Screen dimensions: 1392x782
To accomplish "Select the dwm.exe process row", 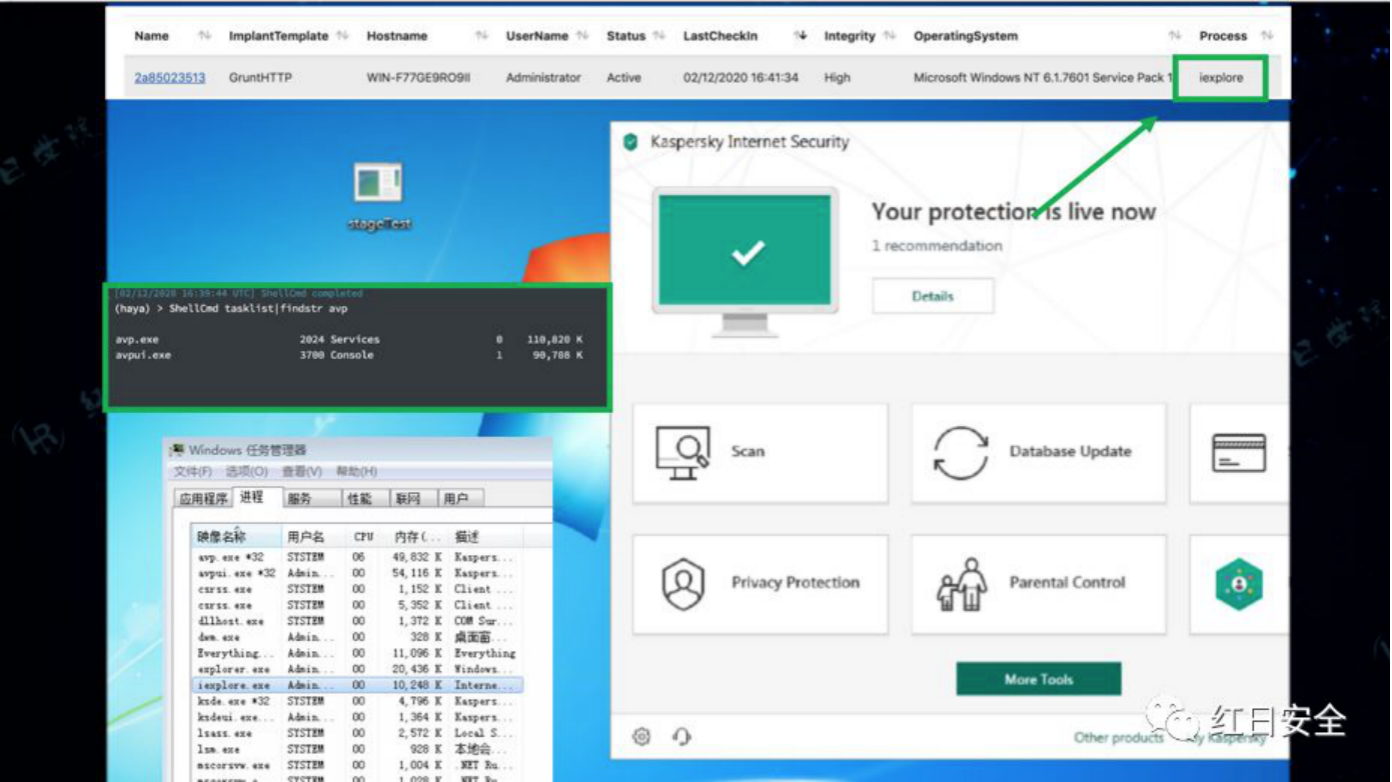I will tap(357, 637).
